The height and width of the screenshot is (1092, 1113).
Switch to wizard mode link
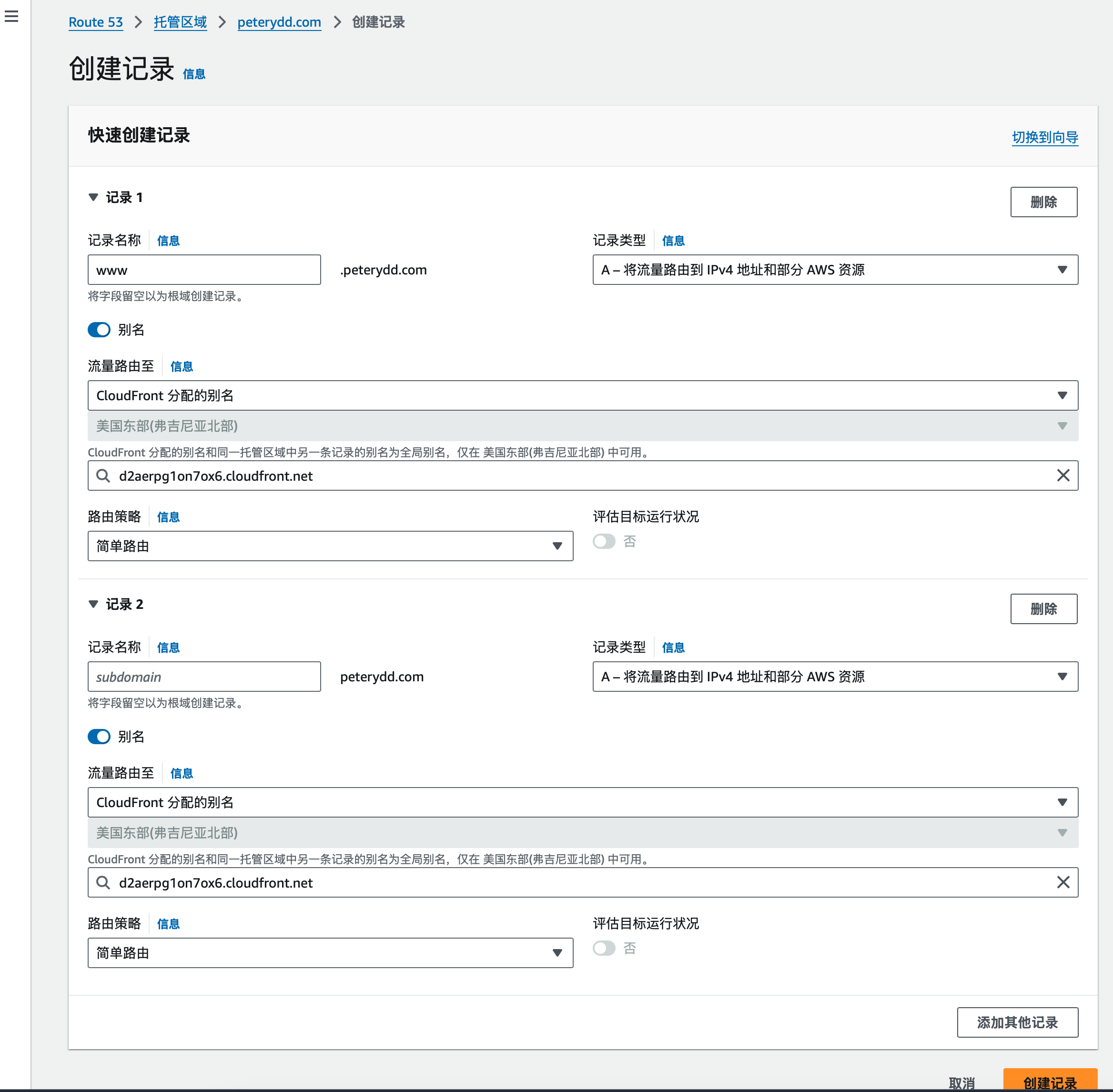click(1044, 137)
